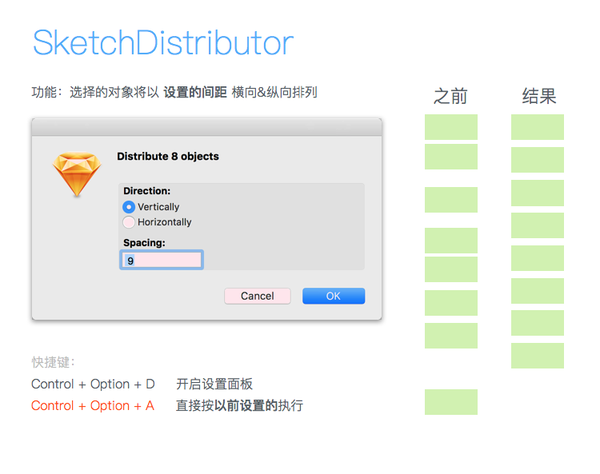
Task: Click the Distribute 8 objects heading
Action: coord(168,156)
